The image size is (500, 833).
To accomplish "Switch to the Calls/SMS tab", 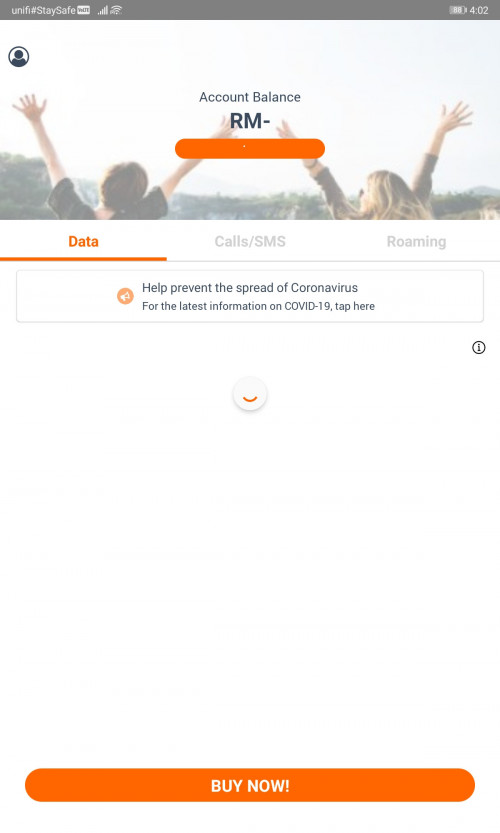I will coord(250,241).
